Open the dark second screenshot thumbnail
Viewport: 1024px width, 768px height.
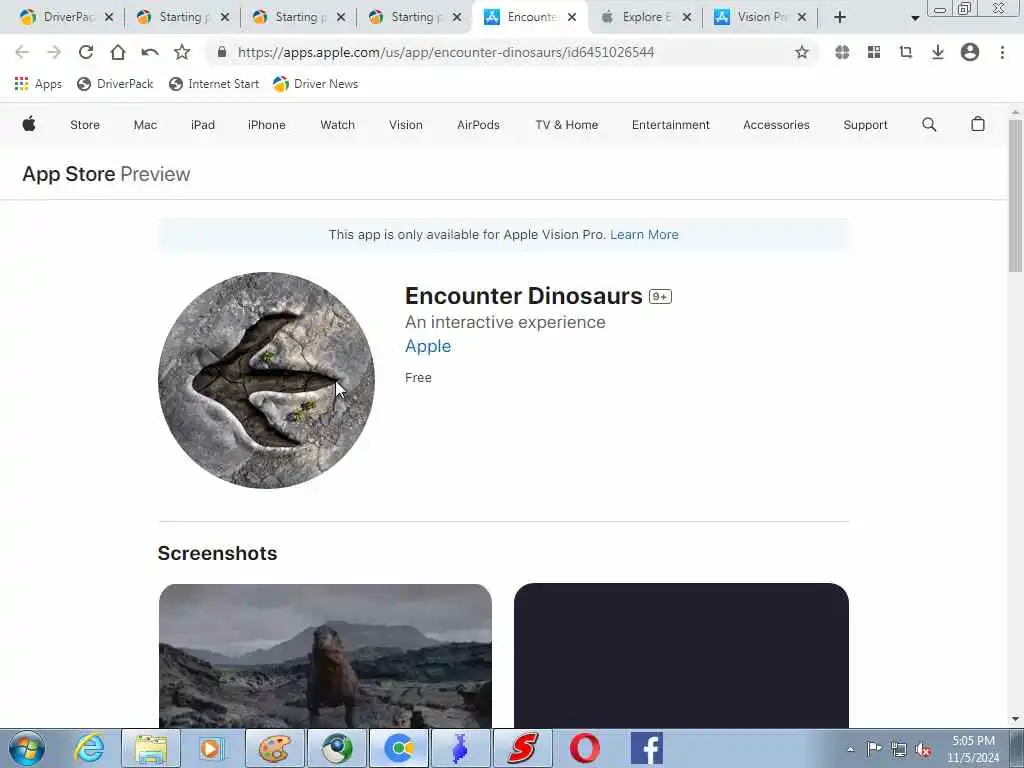681,656
